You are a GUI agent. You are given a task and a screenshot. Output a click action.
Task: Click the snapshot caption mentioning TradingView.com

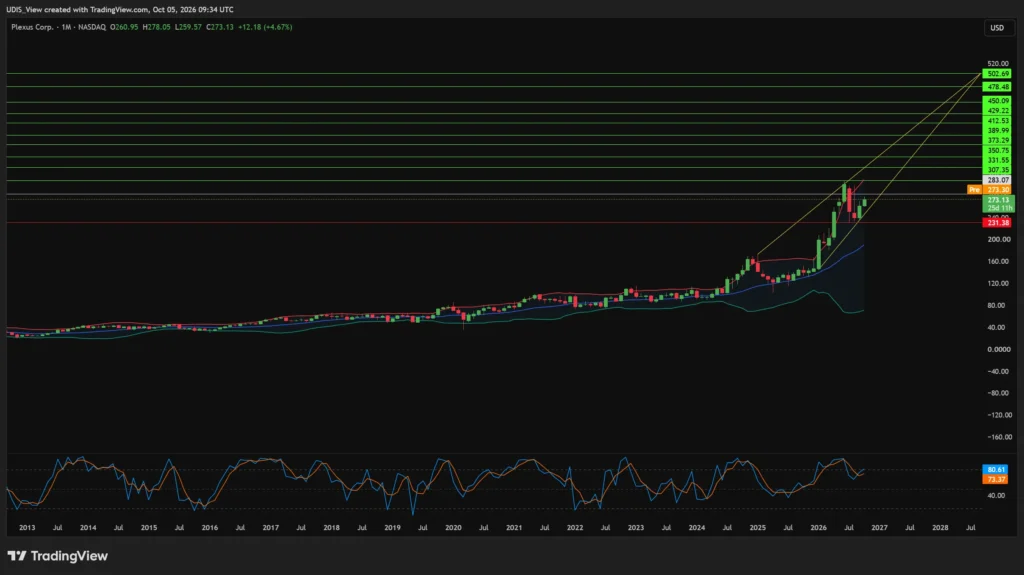[x=120, y=10]
